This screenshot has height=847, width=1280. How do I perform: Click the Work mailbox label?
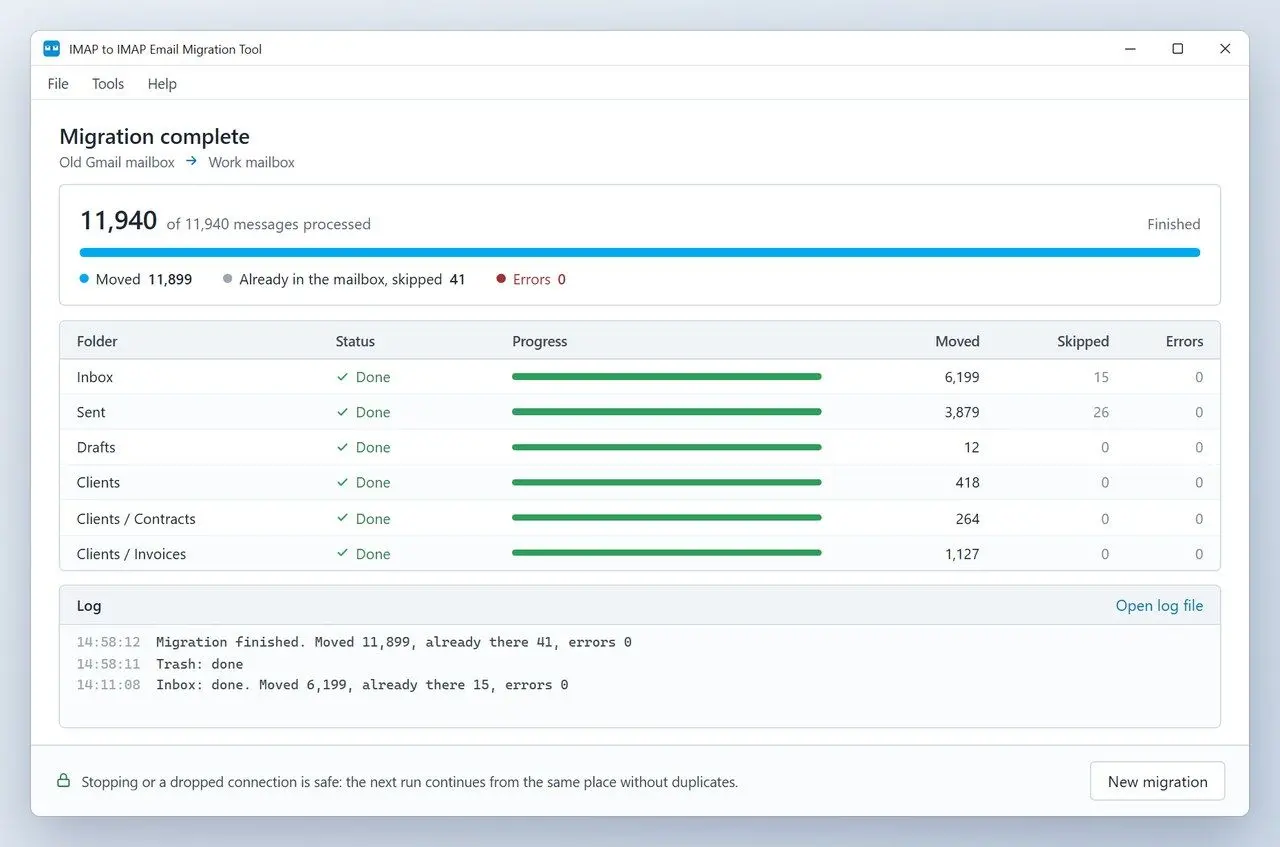pyautogui.click(x=251, y=162)
